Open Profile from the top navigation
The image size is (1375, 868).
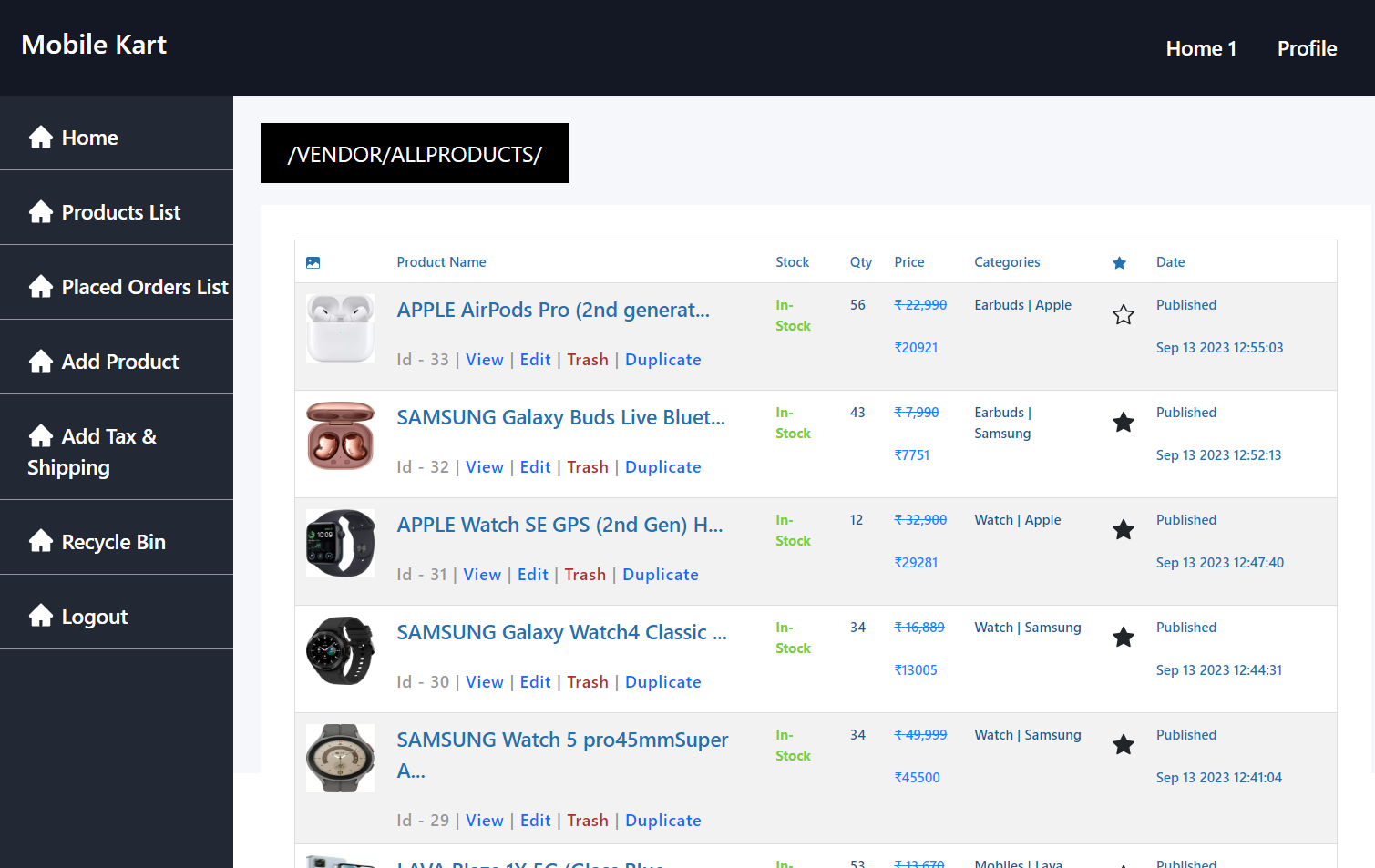pyautogui.click(x=1307, y=48)
